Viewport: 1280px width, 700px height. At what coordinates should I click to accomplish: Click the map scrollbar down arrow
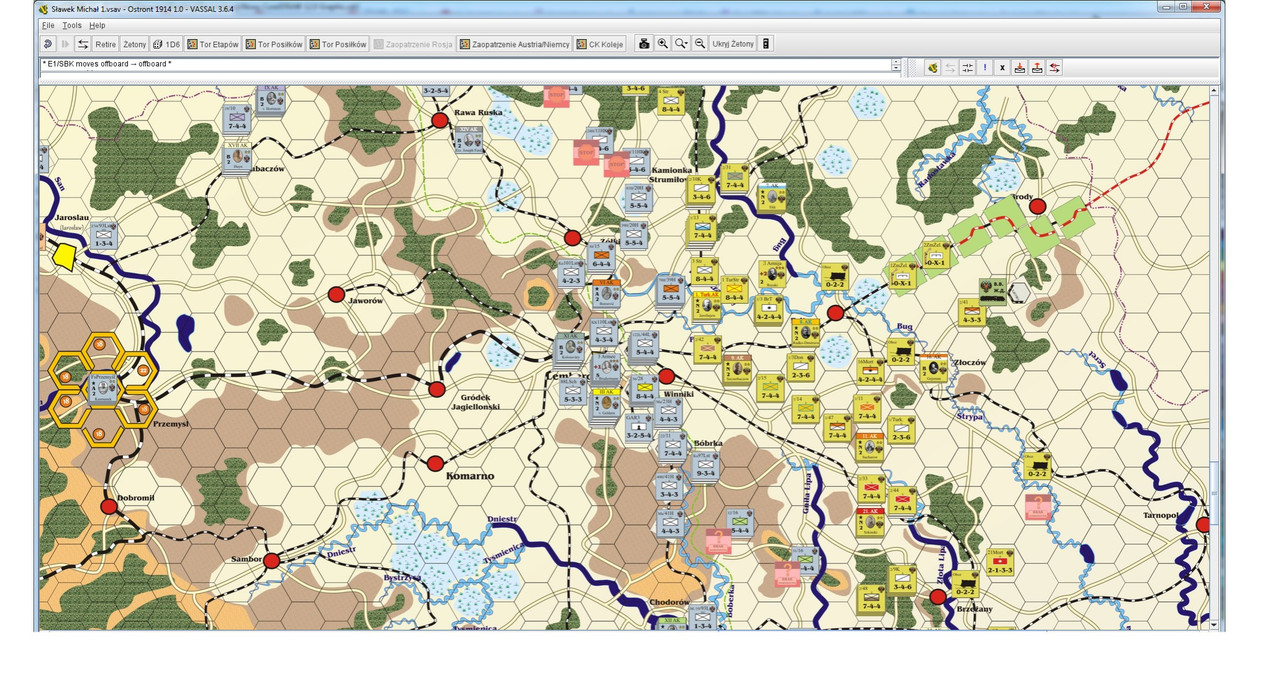pos(1215,624)
